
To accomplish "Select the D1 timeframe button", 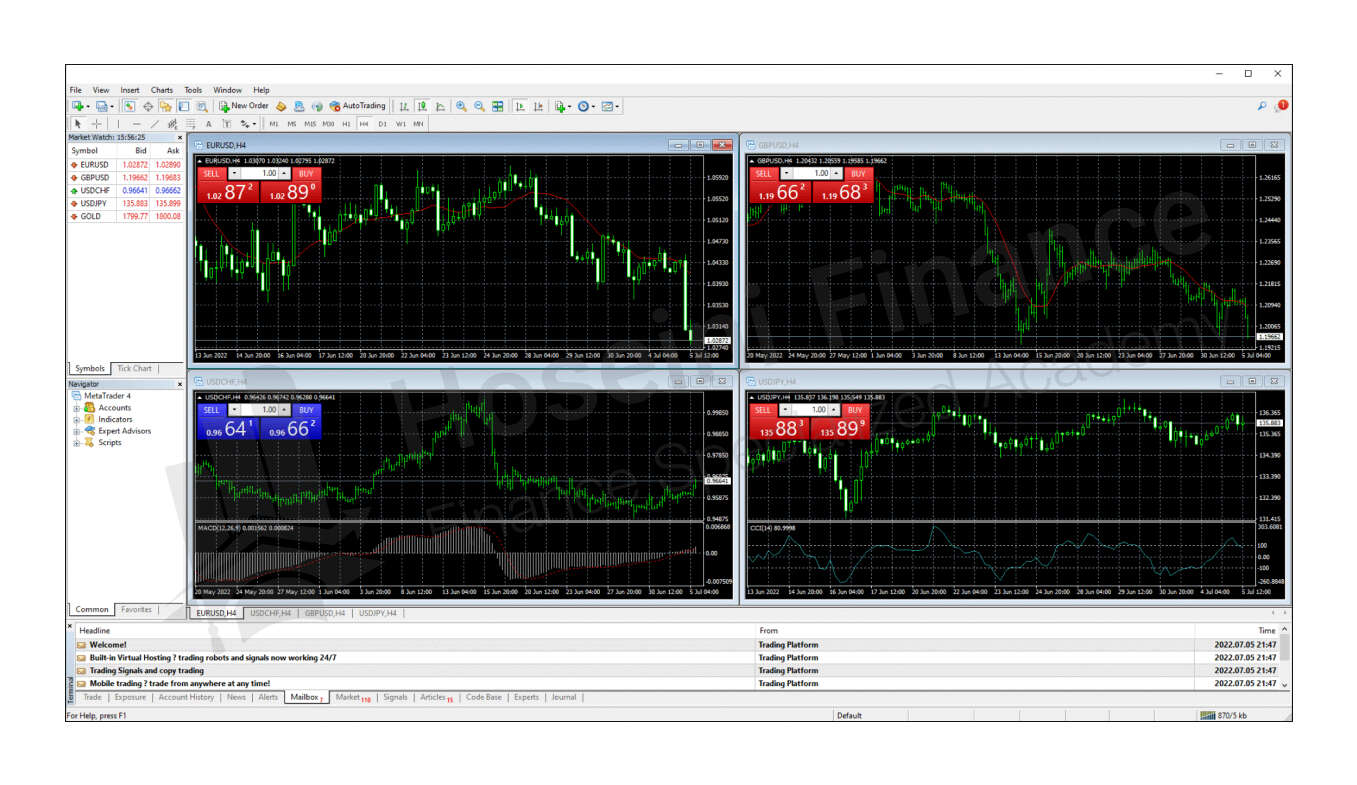I will click(x=382, y=124).
